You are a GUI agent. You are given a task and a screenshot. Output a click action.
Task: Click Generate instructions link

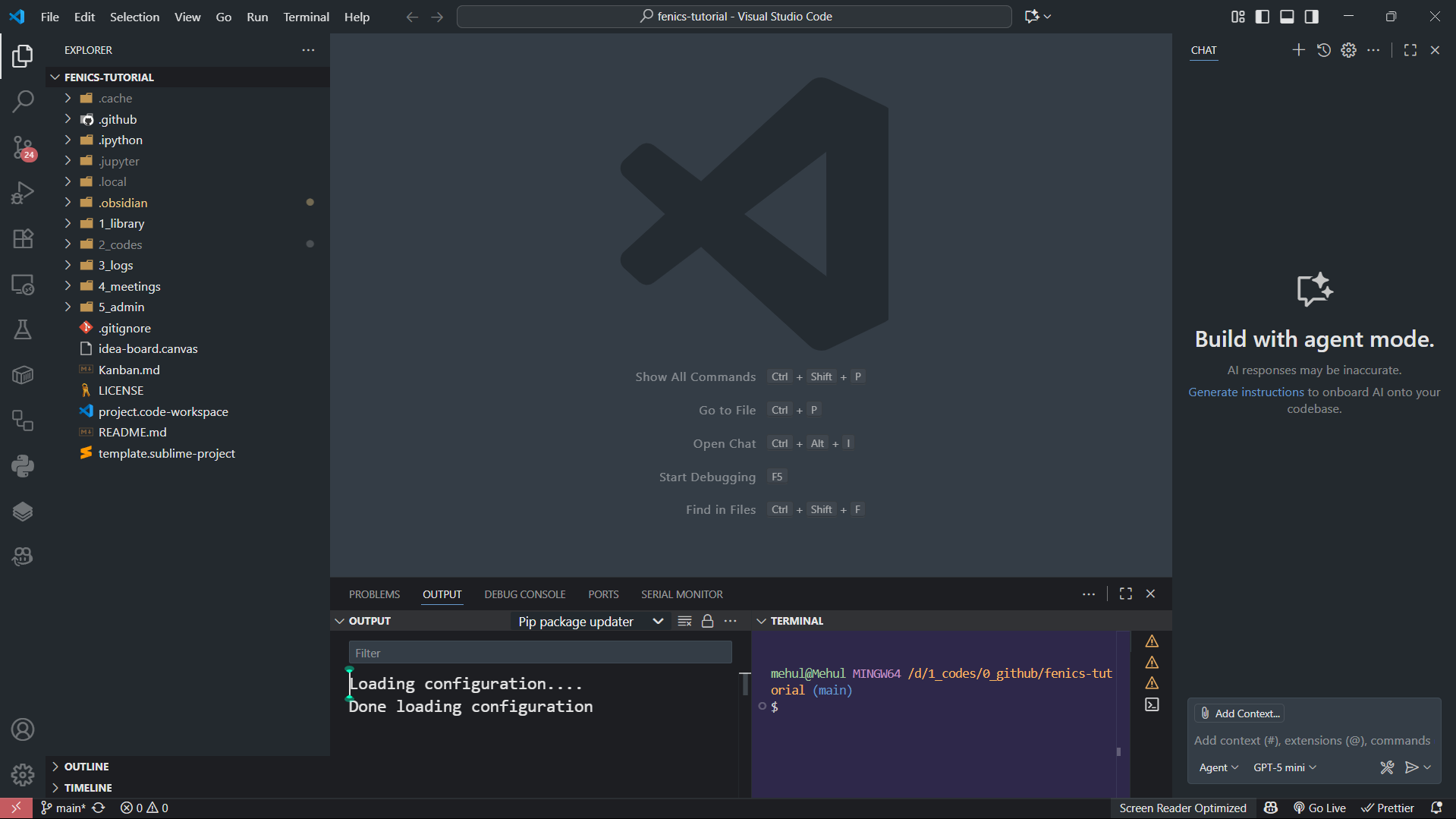pyautogui.click(x=1246, y=392)
